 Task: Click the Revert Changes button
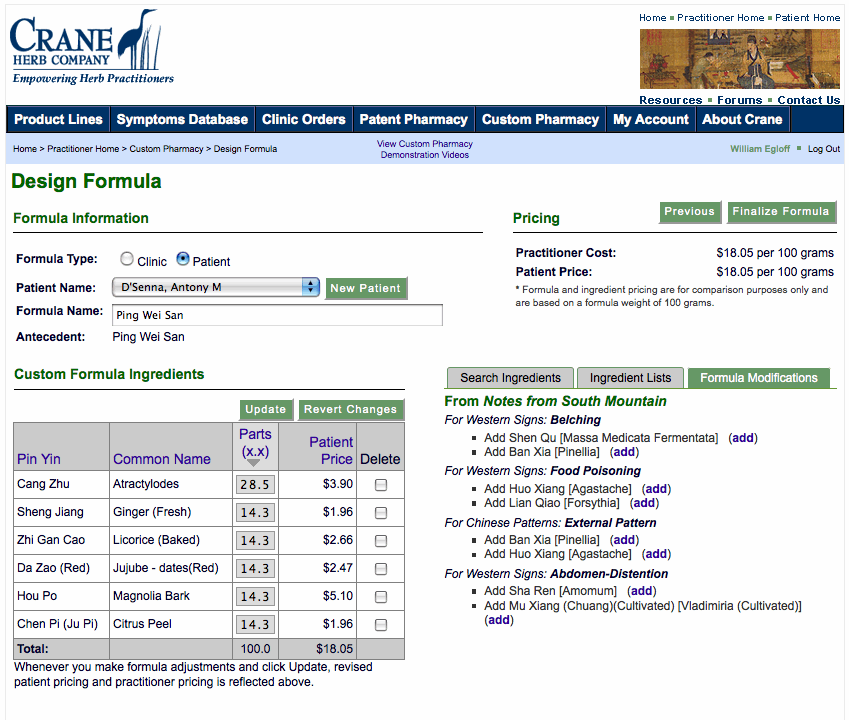pyautogui.click(x=351, y=409)
